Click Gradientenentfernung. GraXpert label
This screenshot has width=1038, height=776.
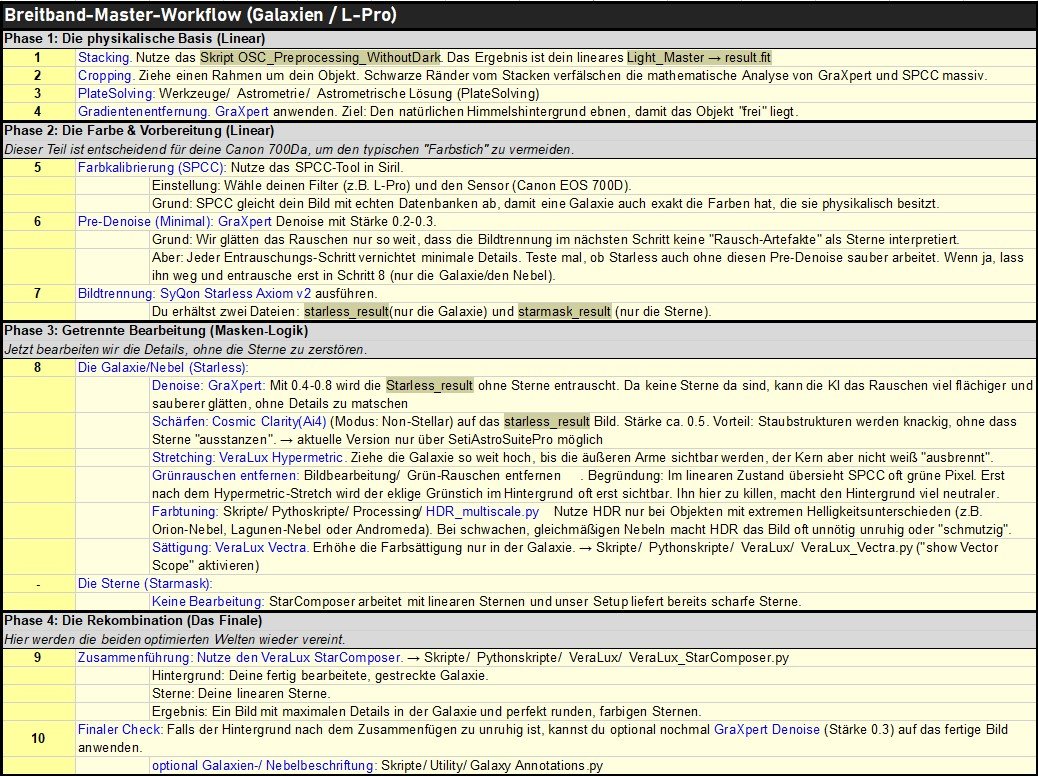pos(173,111)
